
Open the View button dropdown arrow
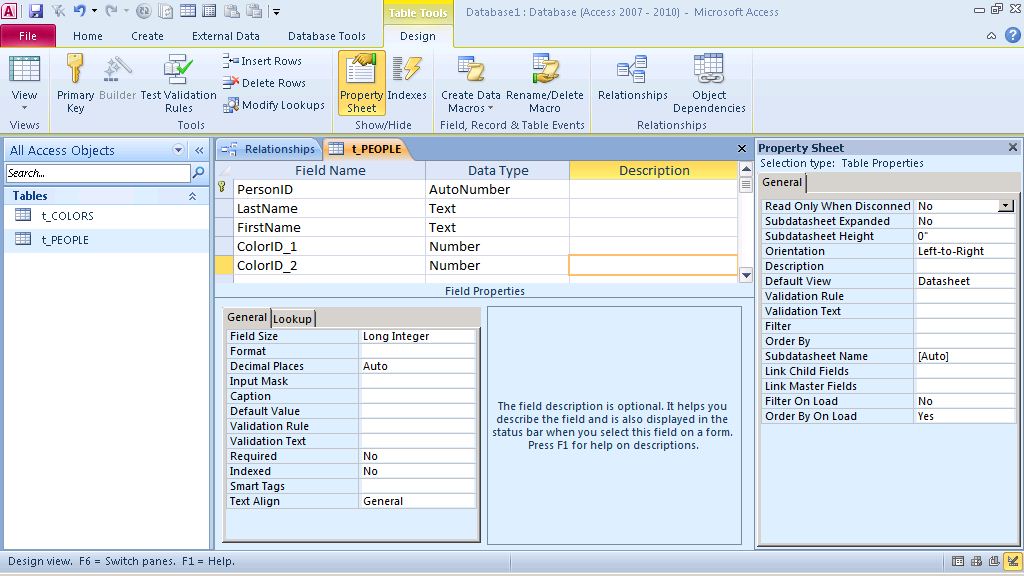(24, 108)
